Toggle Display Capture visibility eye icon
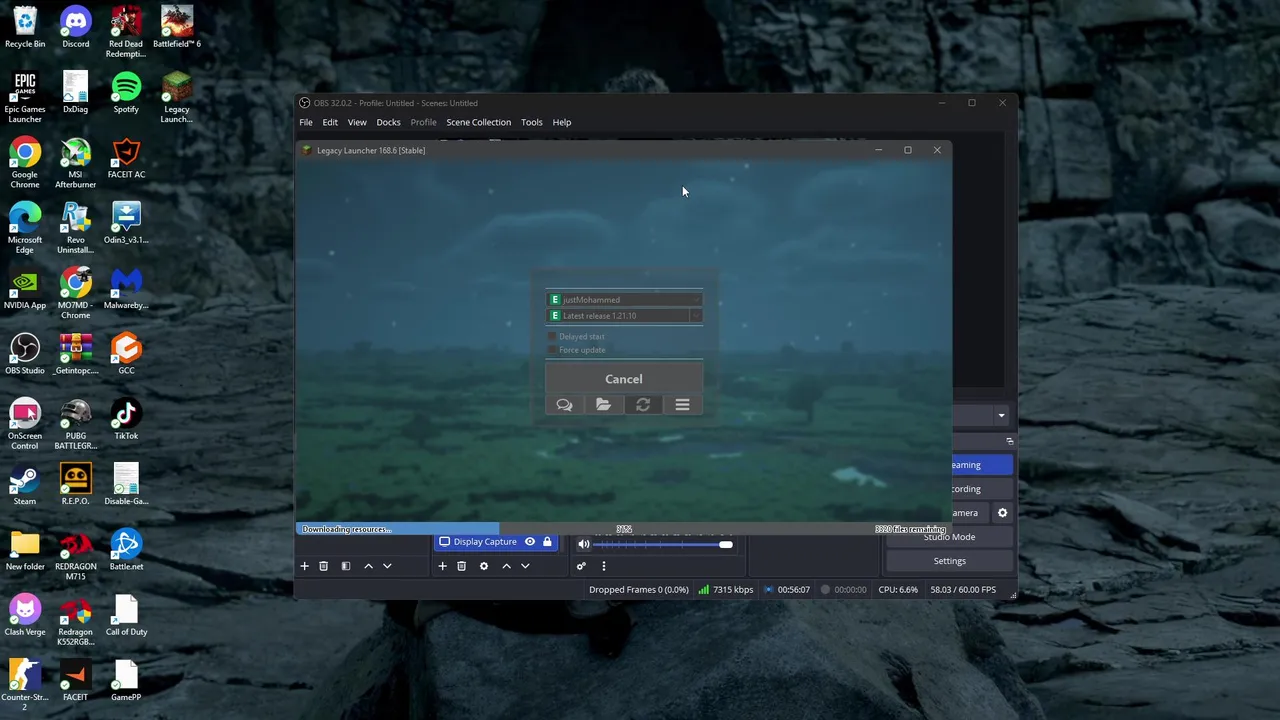Image resolution: width=1280 pixels, height=720 pixels. pyautogui.click(x=530, y=542)
